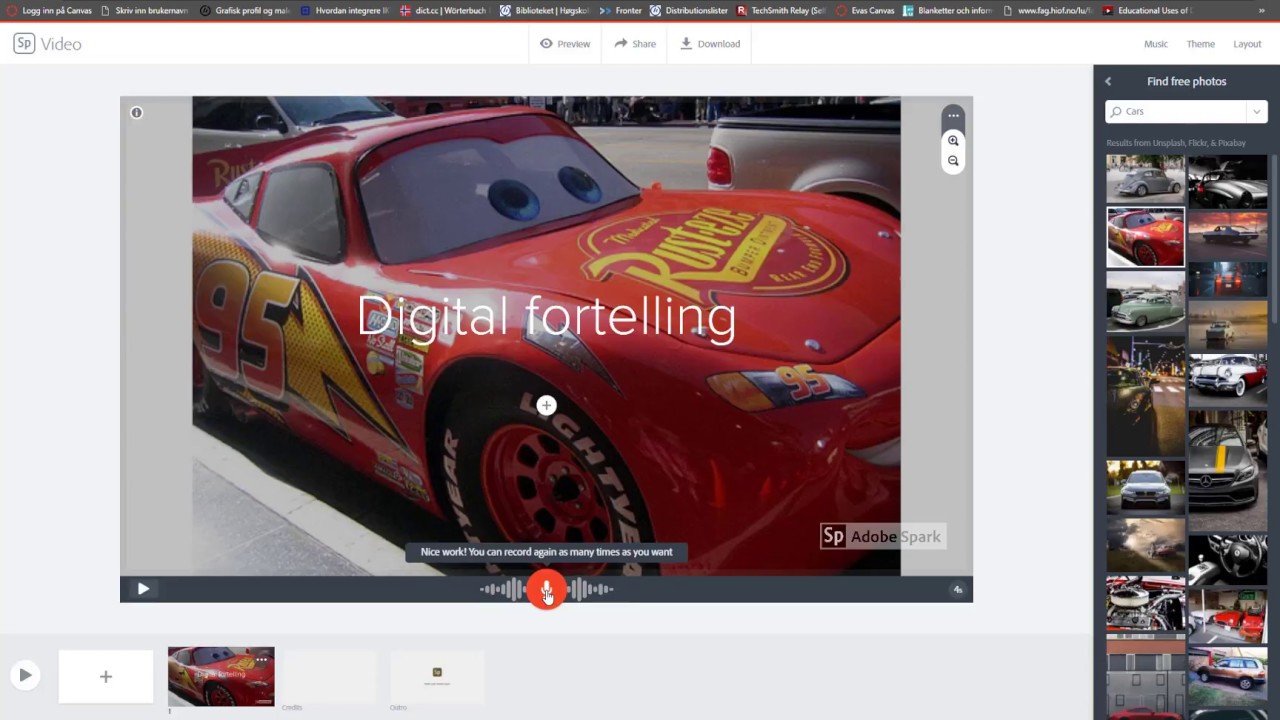Open the Share option
This screenshot has height=720, width=1280.
[x=635, y=44]
